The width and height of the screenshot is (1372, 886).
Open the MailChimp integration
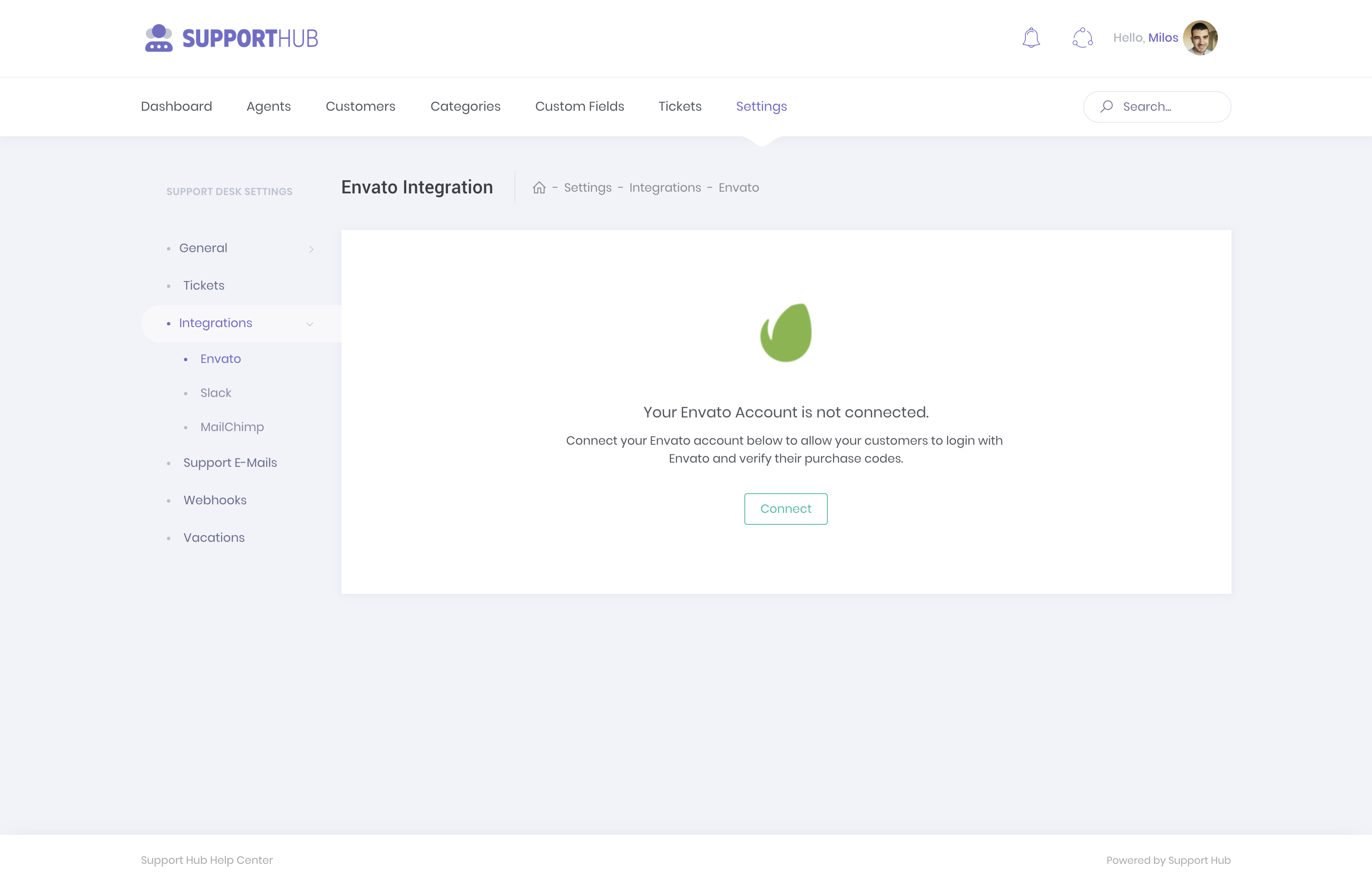(232, 427)
